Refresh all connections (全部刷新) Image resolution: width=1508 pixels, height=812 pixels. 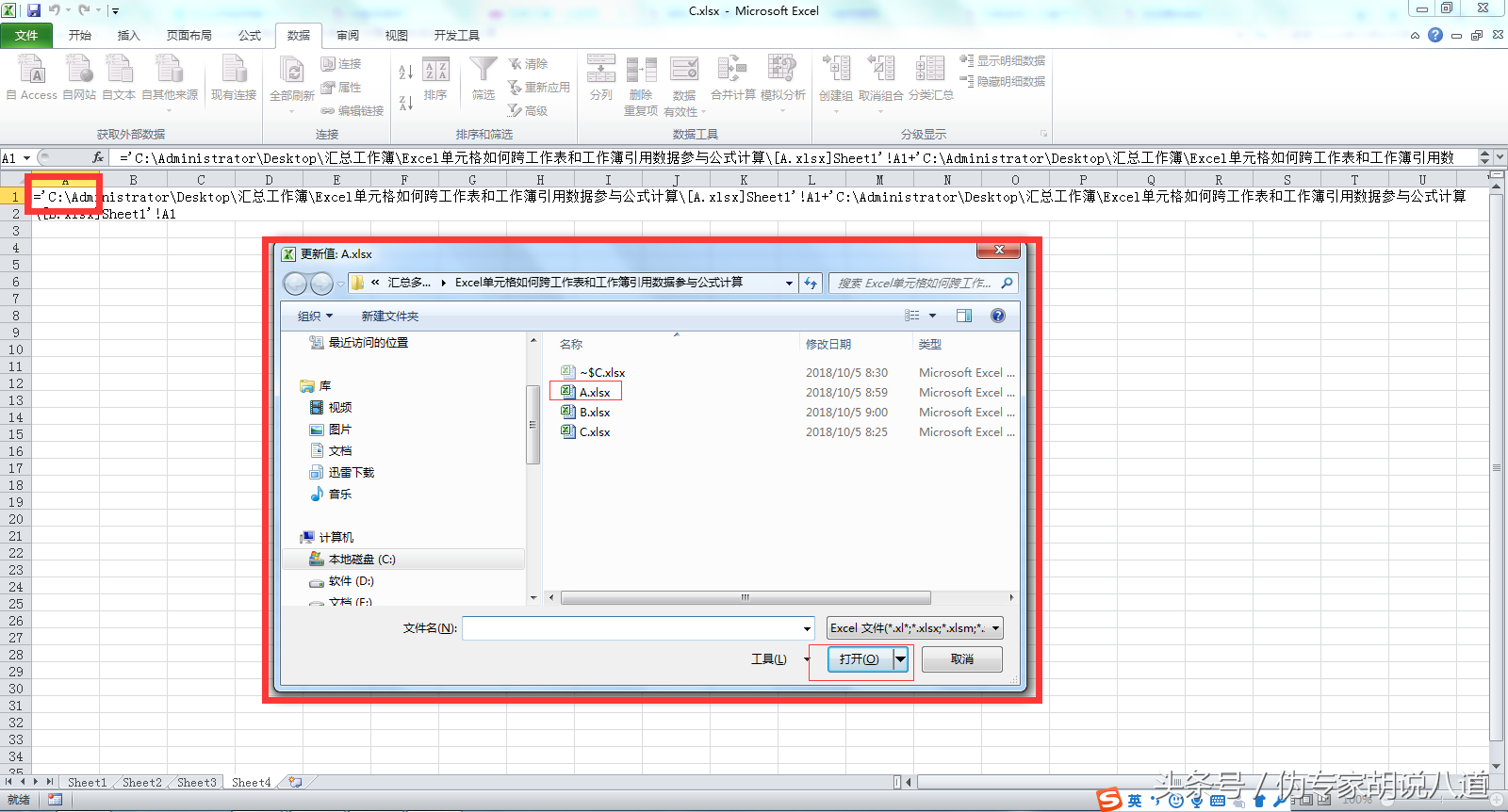point(292,83)
